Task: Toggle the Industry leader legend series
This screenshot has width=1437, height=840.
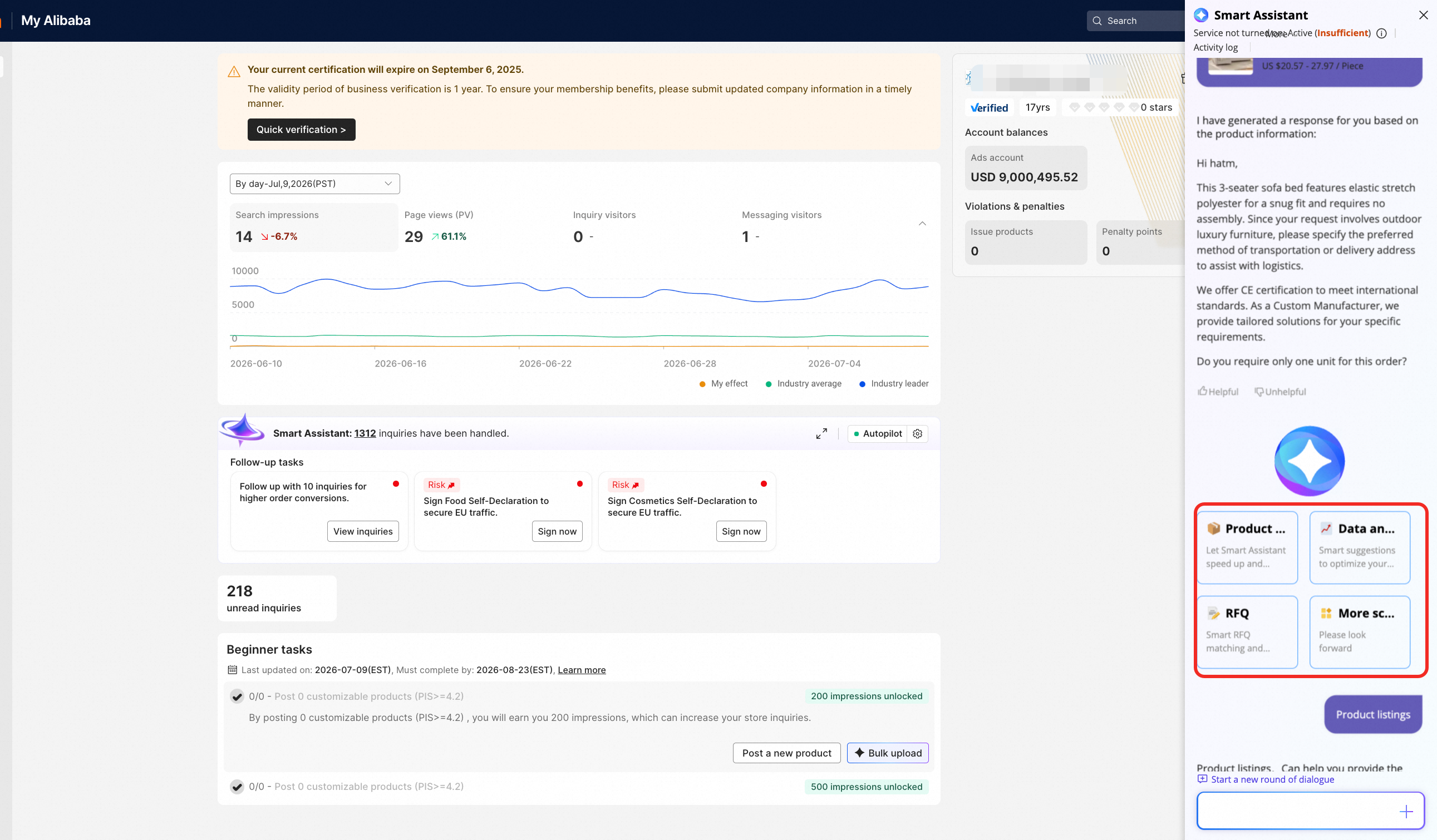Action: 894,383
